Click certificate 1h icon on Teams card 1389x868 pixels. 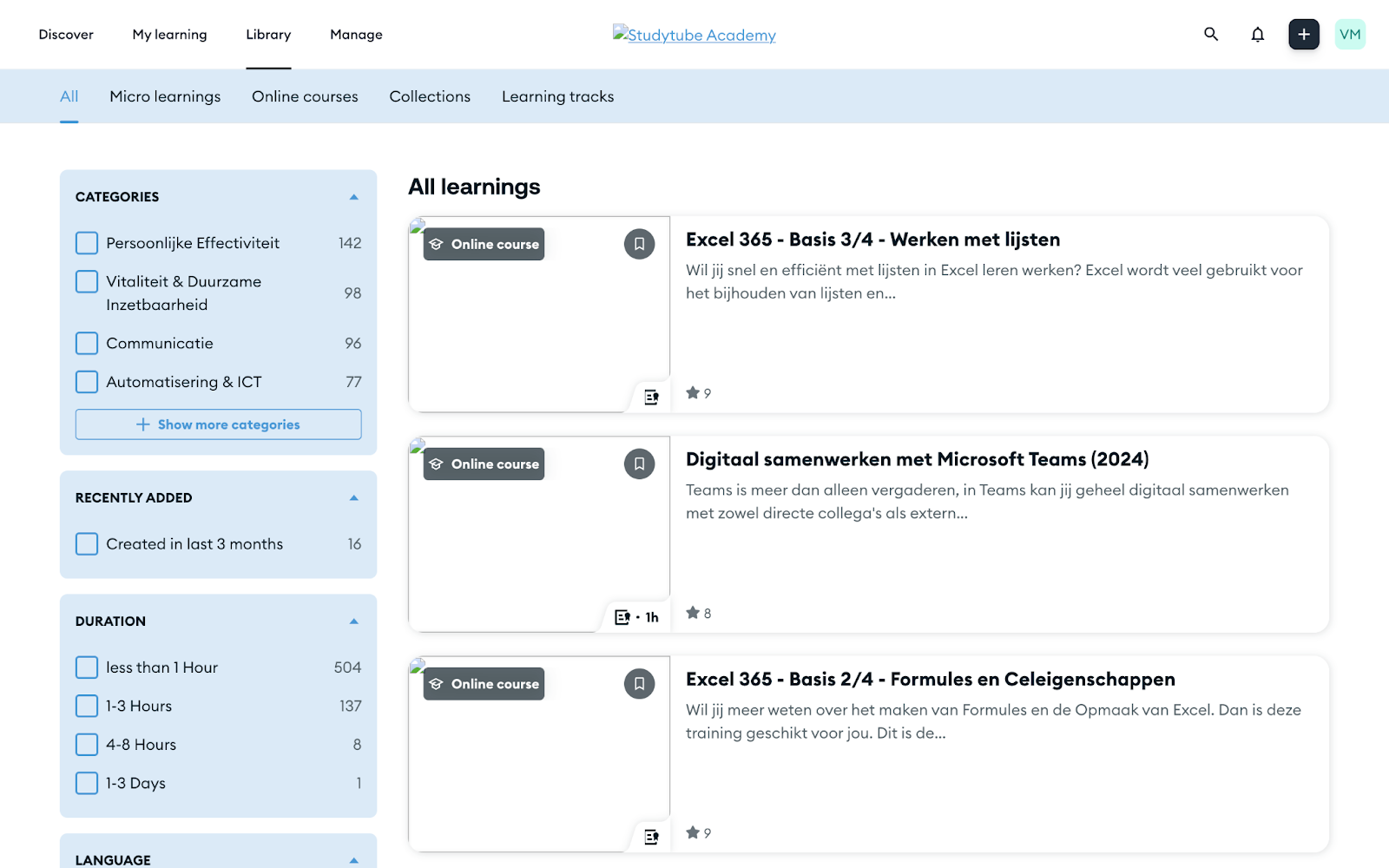[636, 617]
